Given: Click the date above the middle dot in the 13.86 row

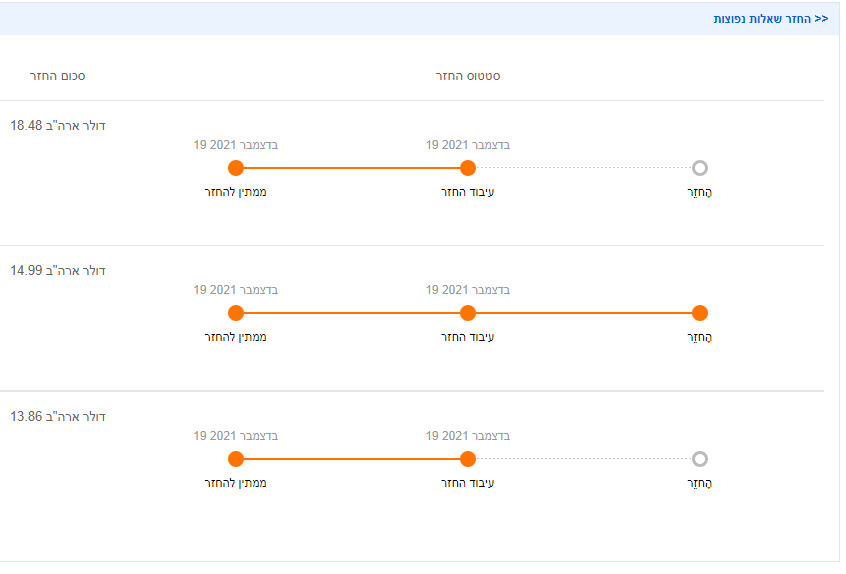Looking at the screenshot, I should [468, 436].
